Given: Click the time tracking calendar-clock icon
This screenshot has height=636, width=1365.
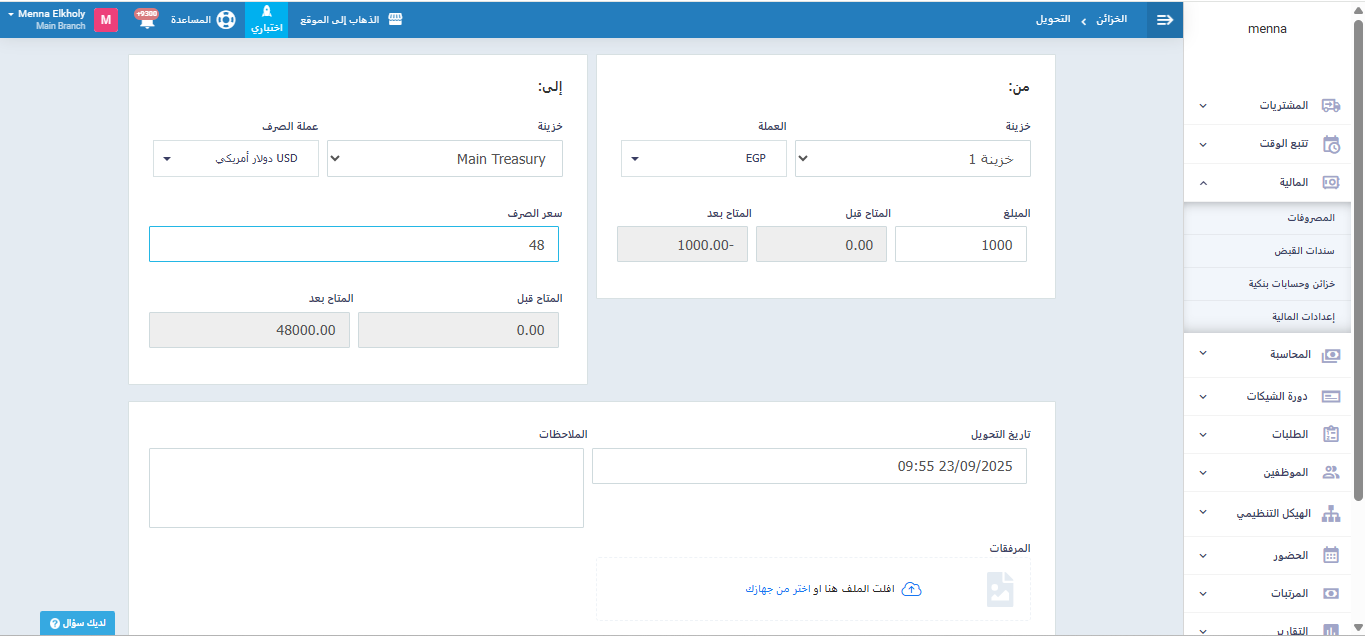Looking at the screenshot, I should [x=1331, y=144].
